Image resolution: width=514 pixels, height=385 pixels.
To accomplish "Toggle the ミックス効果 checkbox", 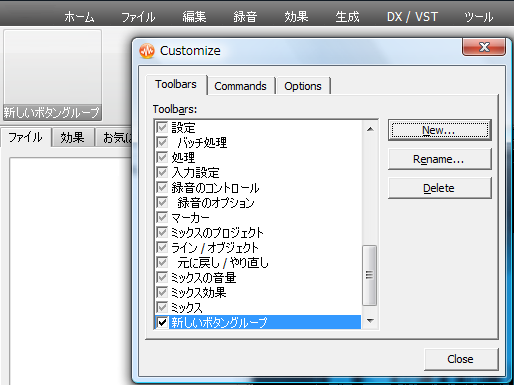I will tap(162, 292).
